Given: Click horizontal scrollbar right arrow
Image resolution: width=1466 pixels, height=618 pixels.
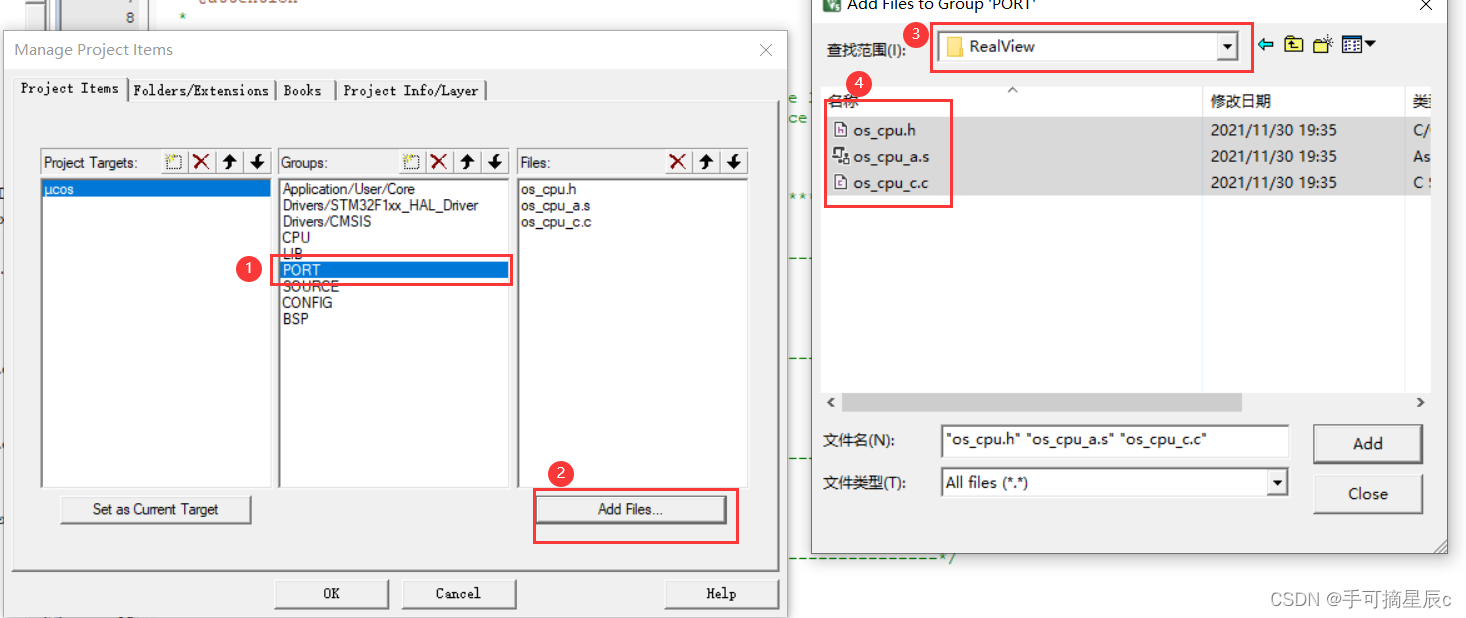Looking at the screenshot, I should pos(1419,402).
